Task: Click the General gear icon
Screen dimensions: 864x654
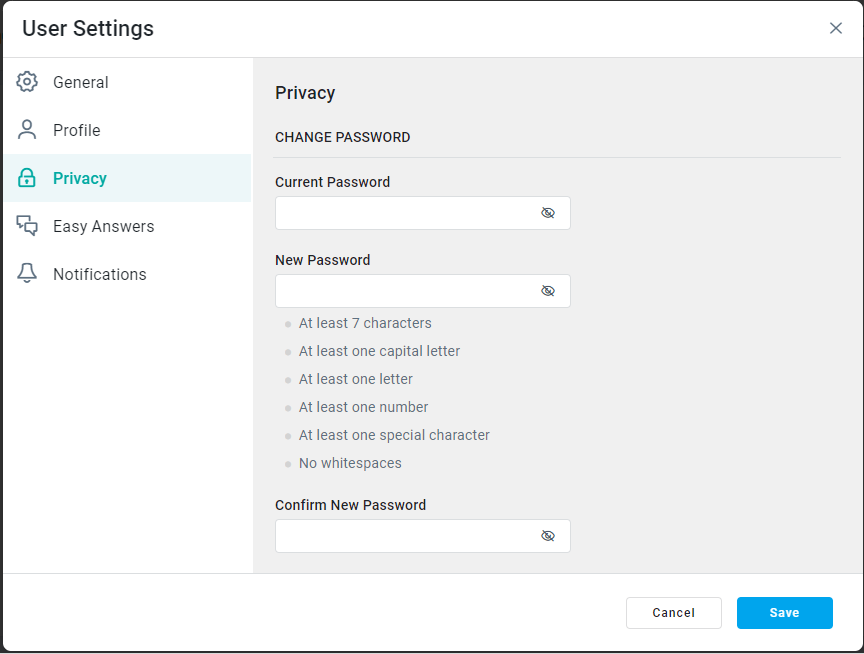Action: [27, 82]
